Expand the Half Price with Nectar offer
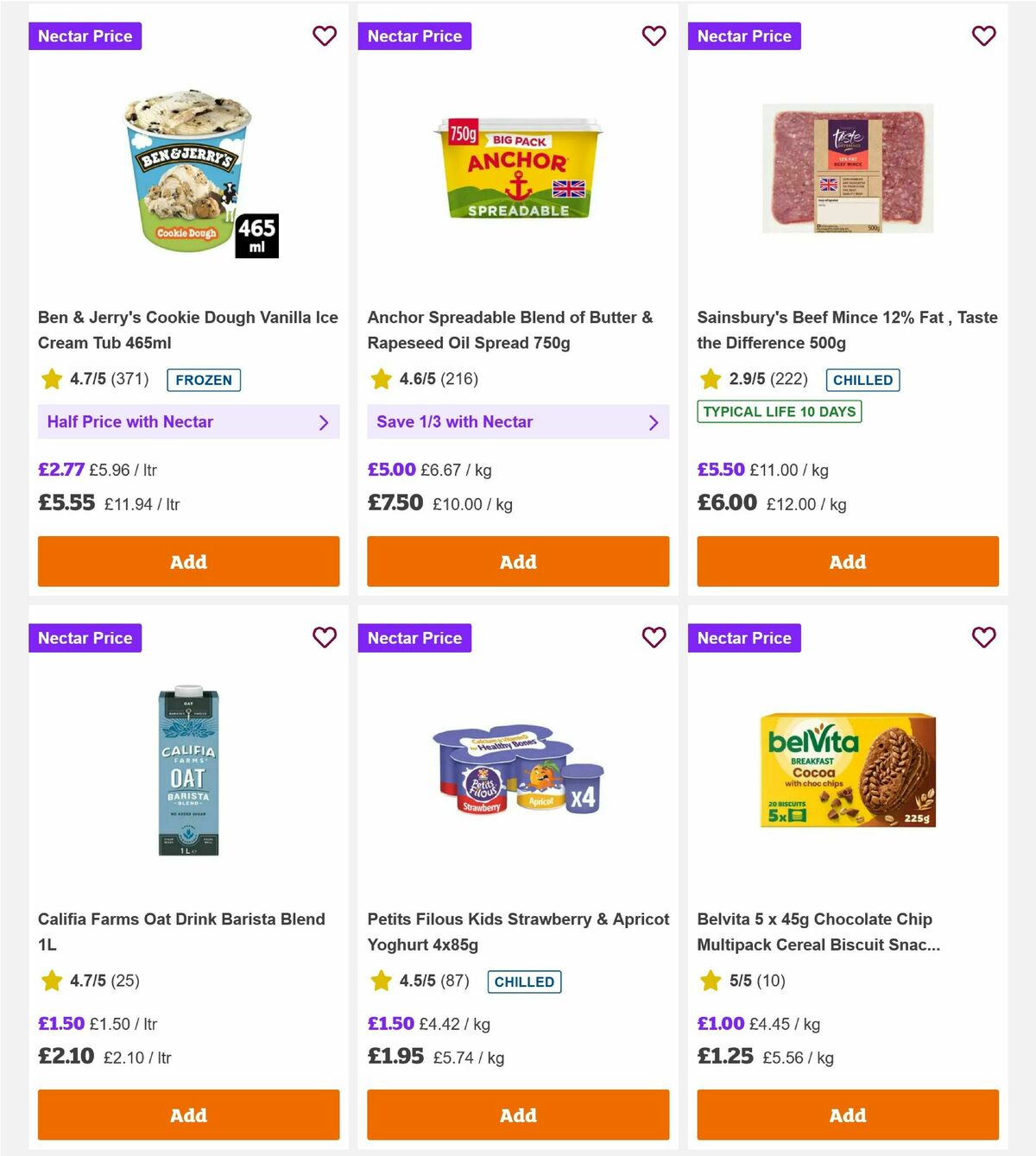The image size is (1036, 1156). 188,422
